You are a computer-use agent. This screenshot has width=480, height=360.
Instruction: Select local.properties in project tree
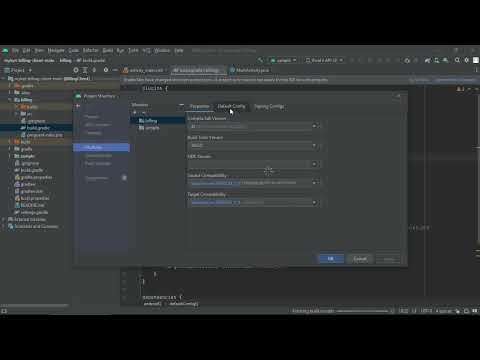point(32,198)
